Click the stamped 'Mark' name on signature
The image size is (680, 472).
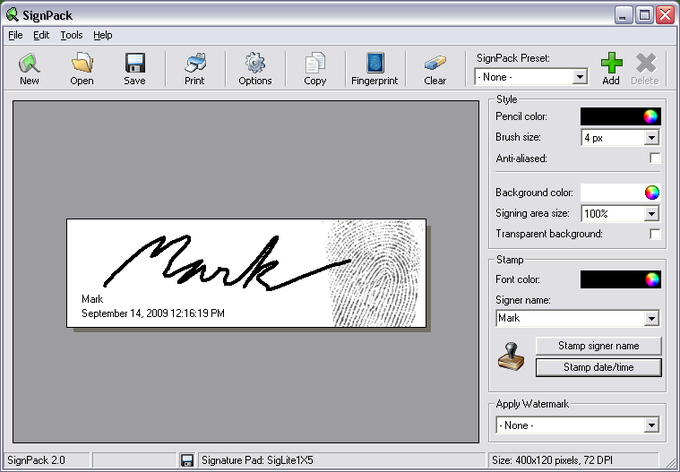coord(92,299)
